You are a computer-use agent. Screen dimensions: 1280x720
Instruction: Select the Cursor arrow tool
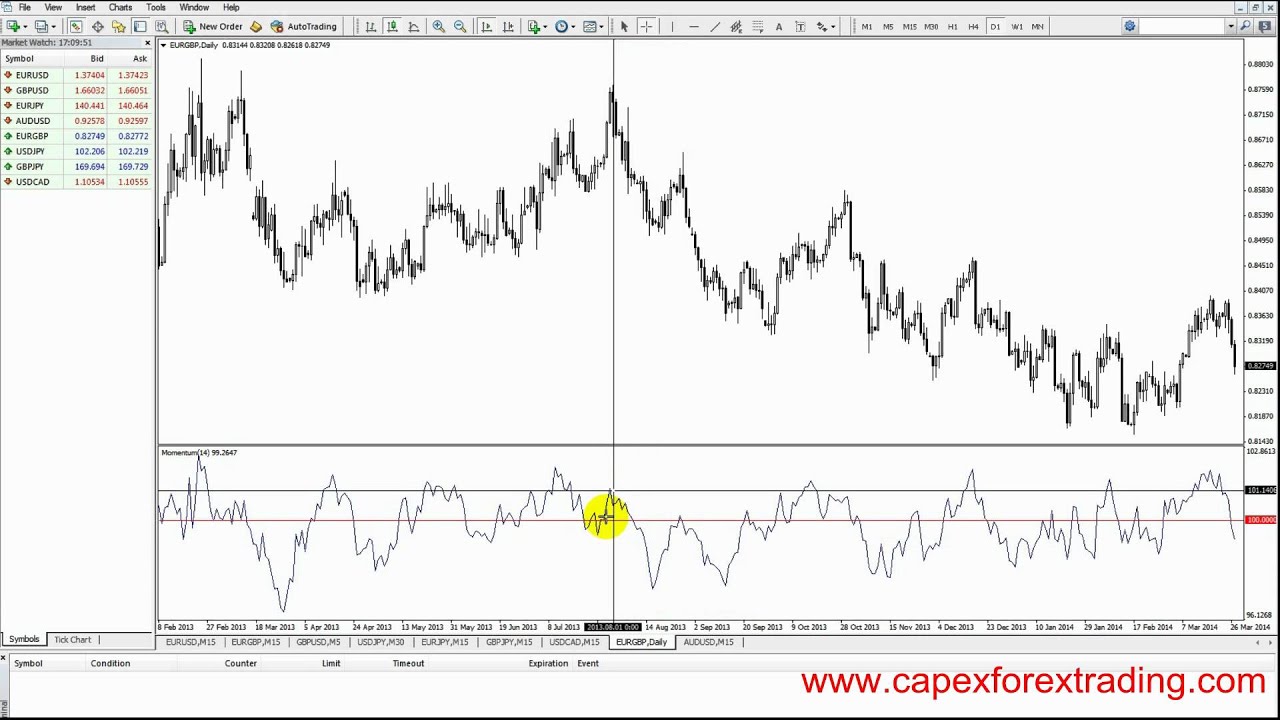[624, 26]
